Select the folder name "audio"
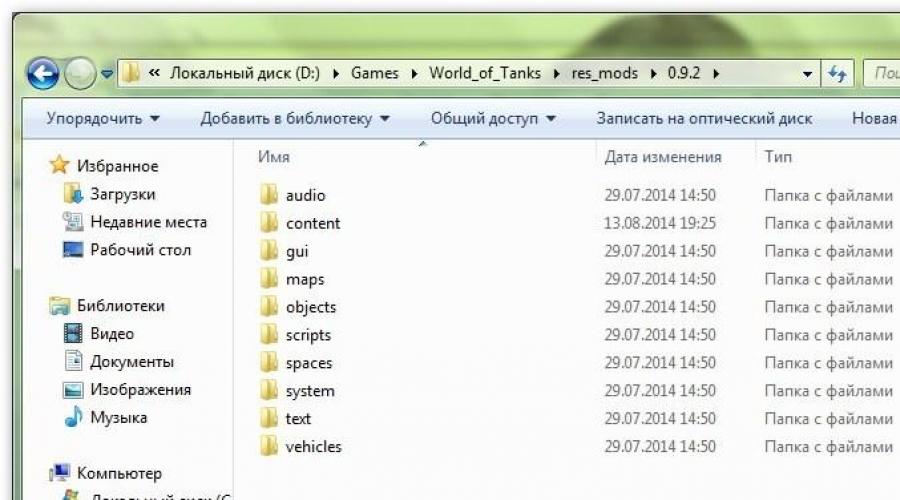 pyautogui.click(x=305, y=195)
